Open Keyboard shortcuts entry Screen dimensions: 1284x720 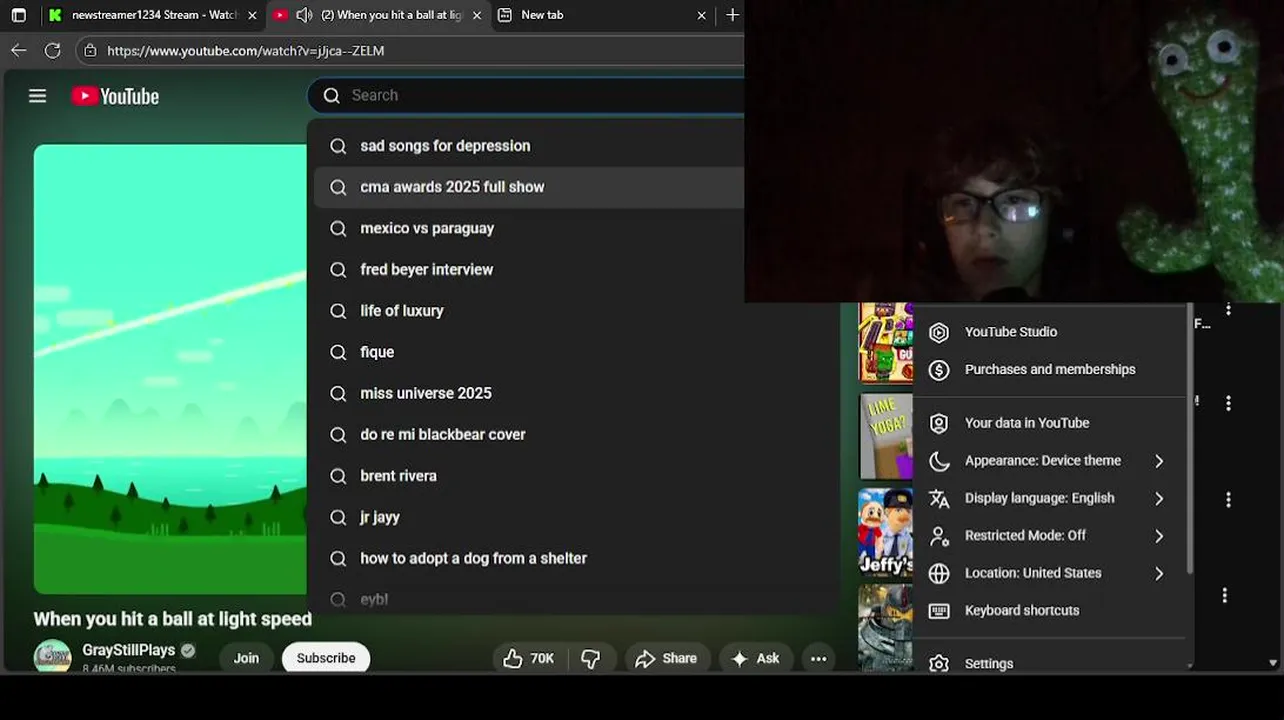coord(1050,610)
